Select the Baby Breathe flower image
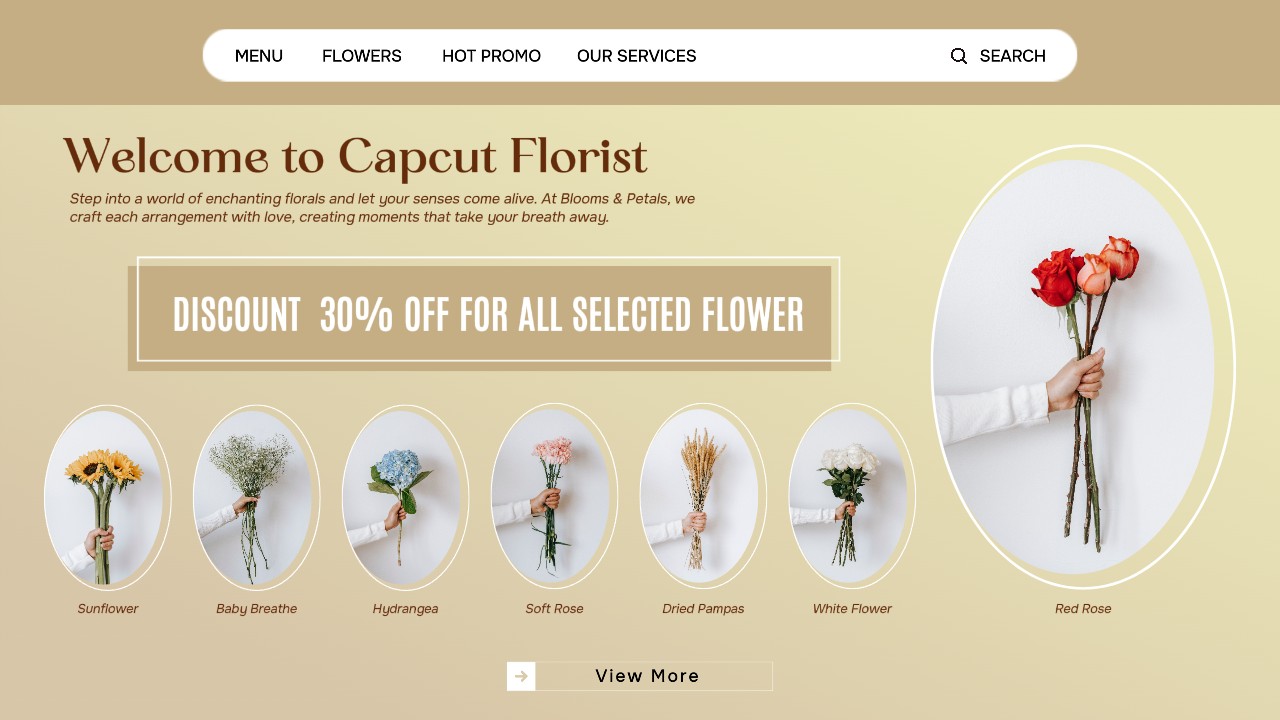Screen dimensions: 1280x720 pyautogui.click(x=256, y=497)
